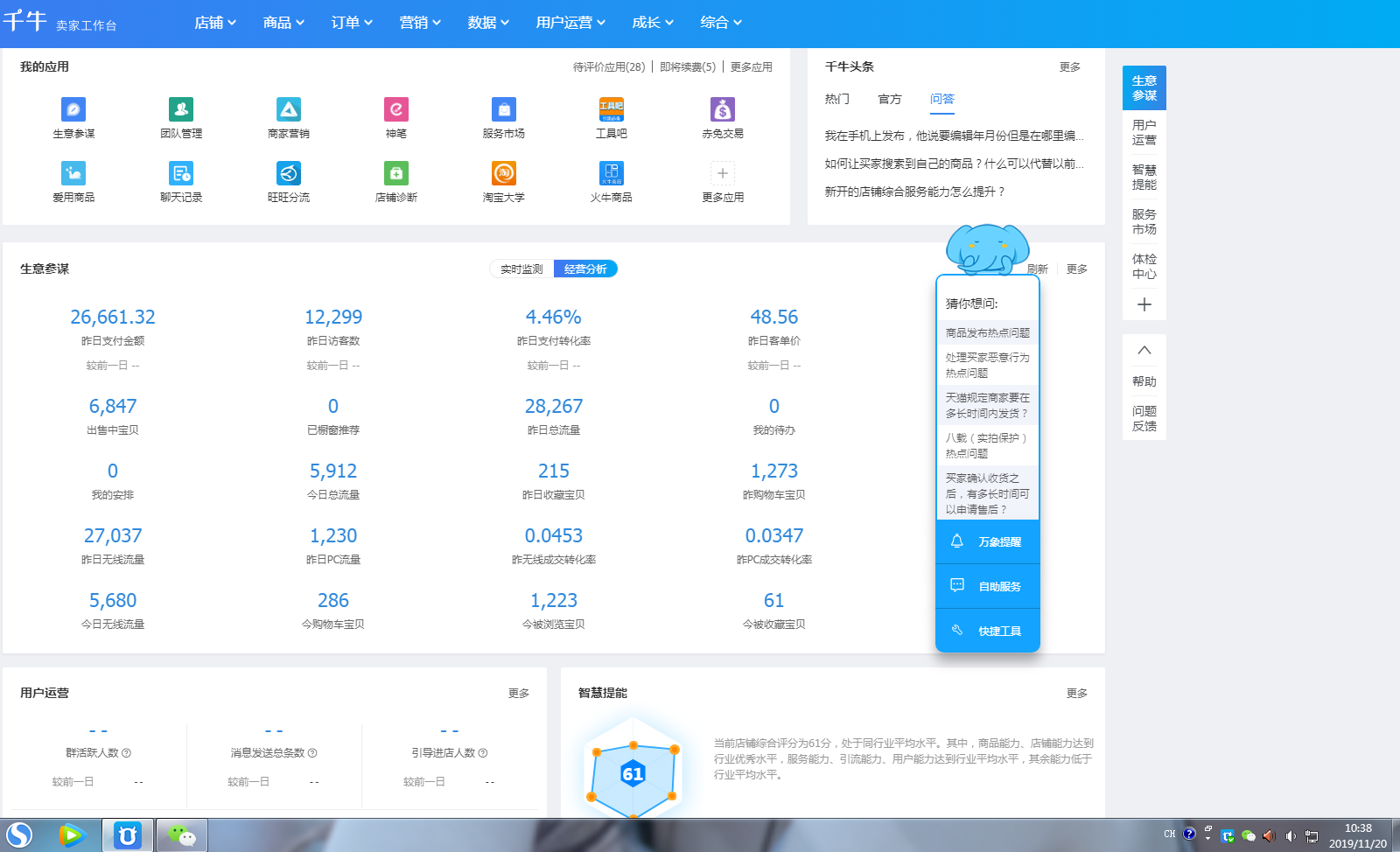Expand the 用户运营 navigation dropdown
Image resolution: width=1400 pixels, height=852 pixels.
[570, 23]
